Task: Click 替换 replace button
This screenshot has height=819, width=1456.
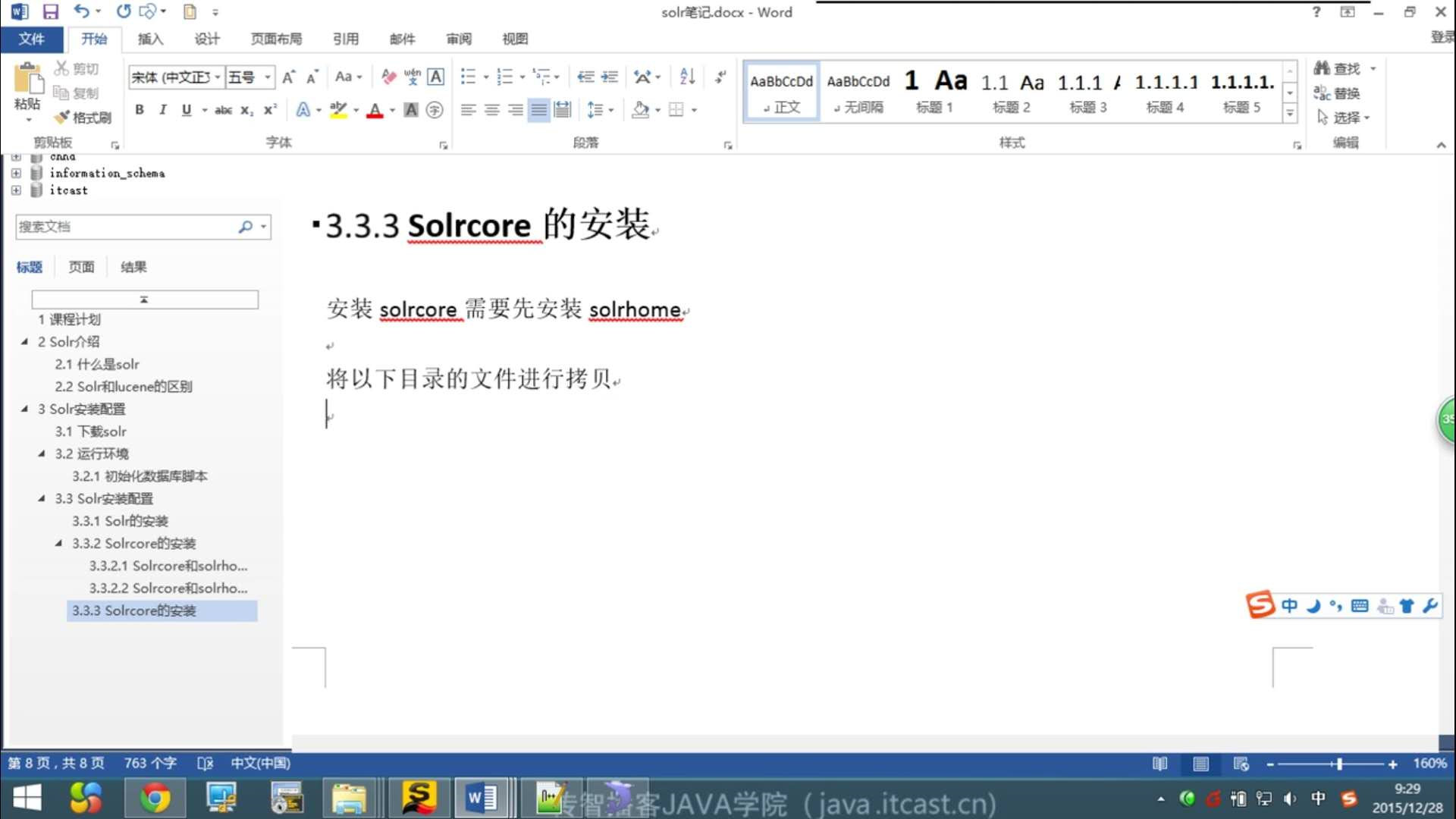Action: [x=1337, y=93]
